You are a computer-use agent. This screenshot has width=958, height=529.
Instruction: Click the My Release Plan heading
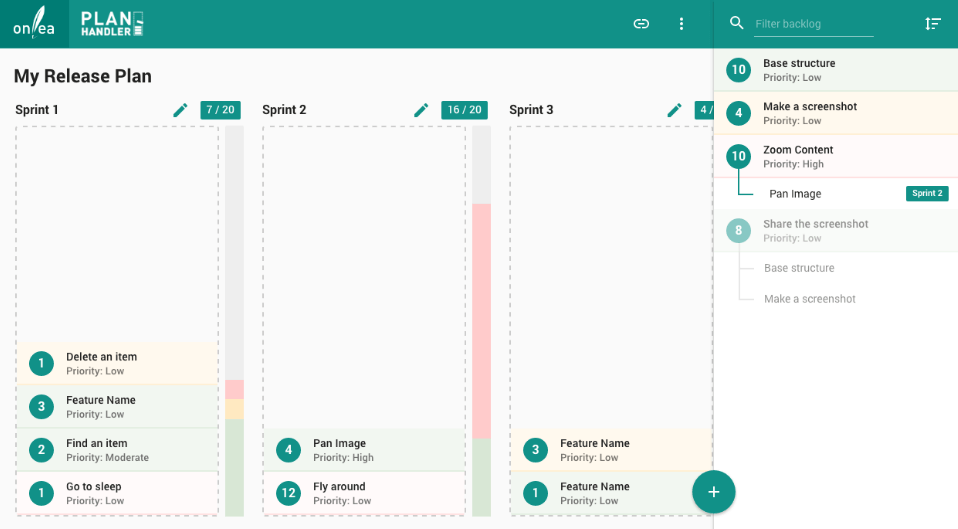click(82, 76)
